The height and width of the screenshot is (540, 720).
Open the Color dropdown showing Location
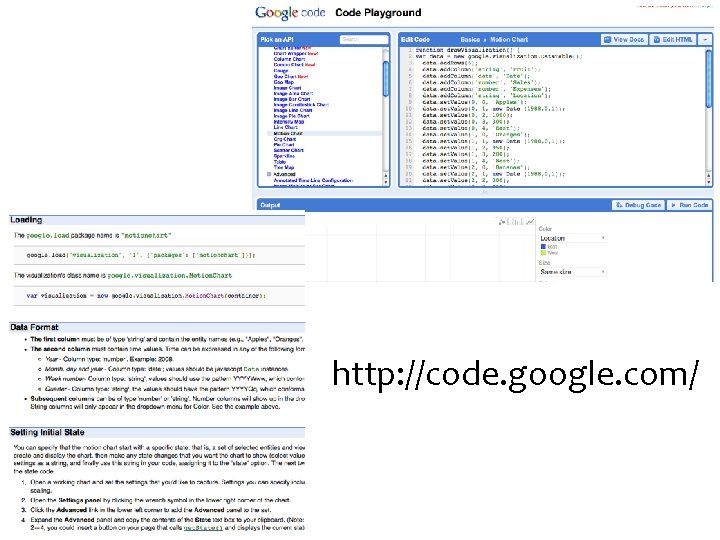coord(573,238)
